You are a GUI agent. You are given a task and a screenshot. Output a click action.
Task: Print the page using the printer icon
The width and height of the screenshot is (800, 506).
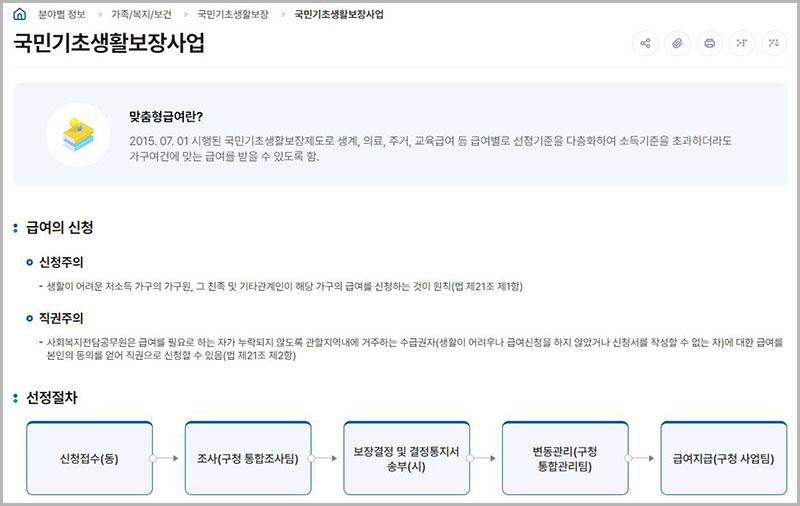pyautogui.click(x=709, y=44)
